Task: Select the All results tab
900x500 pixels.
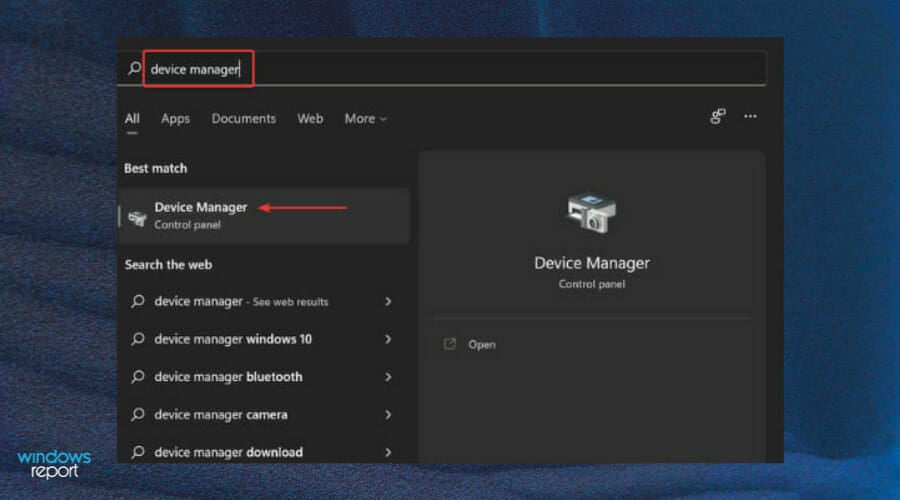Action: click(132, 118)
